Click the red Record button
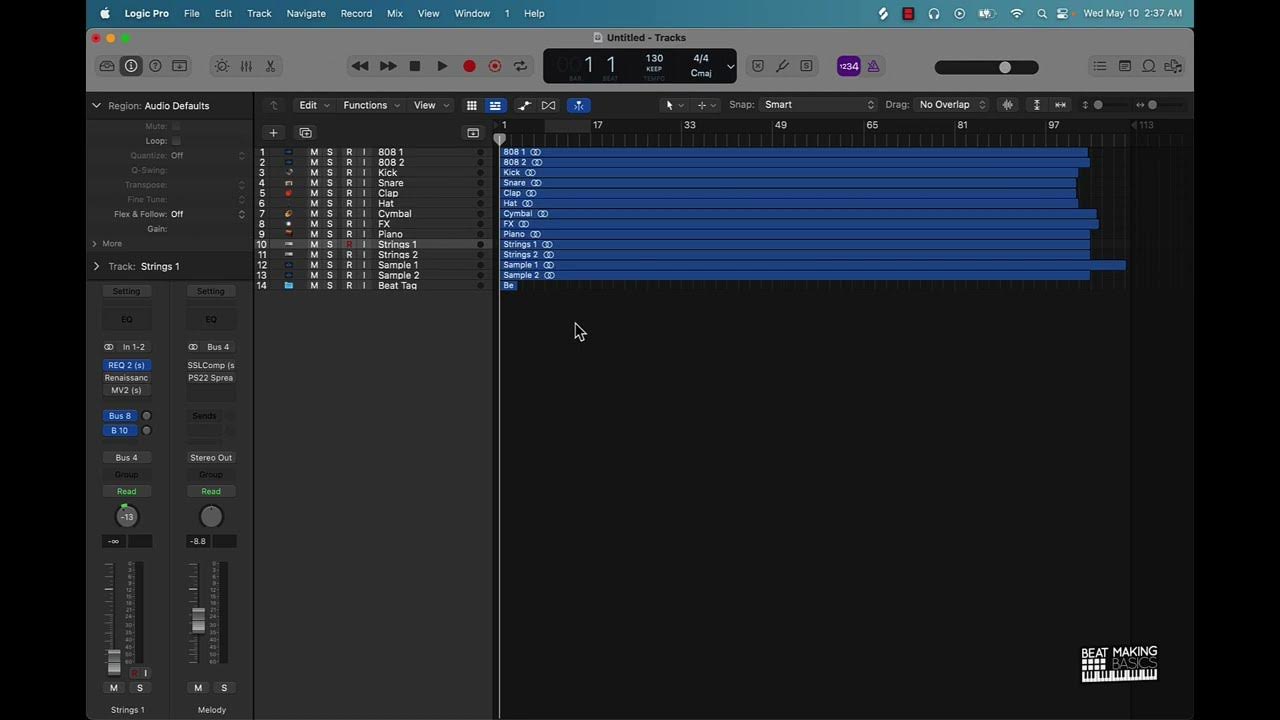1280x720 pixels. click(469, 66)
